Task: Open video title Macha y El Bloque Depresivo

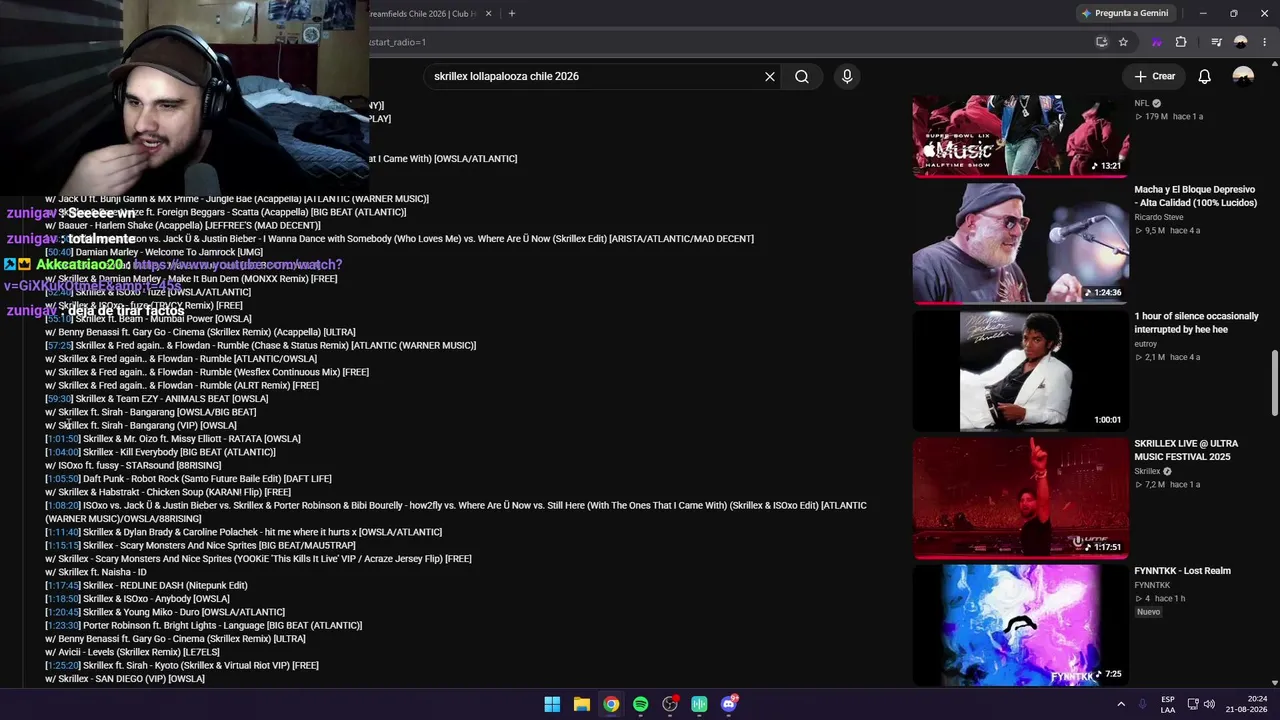Action: point(1195,196)
